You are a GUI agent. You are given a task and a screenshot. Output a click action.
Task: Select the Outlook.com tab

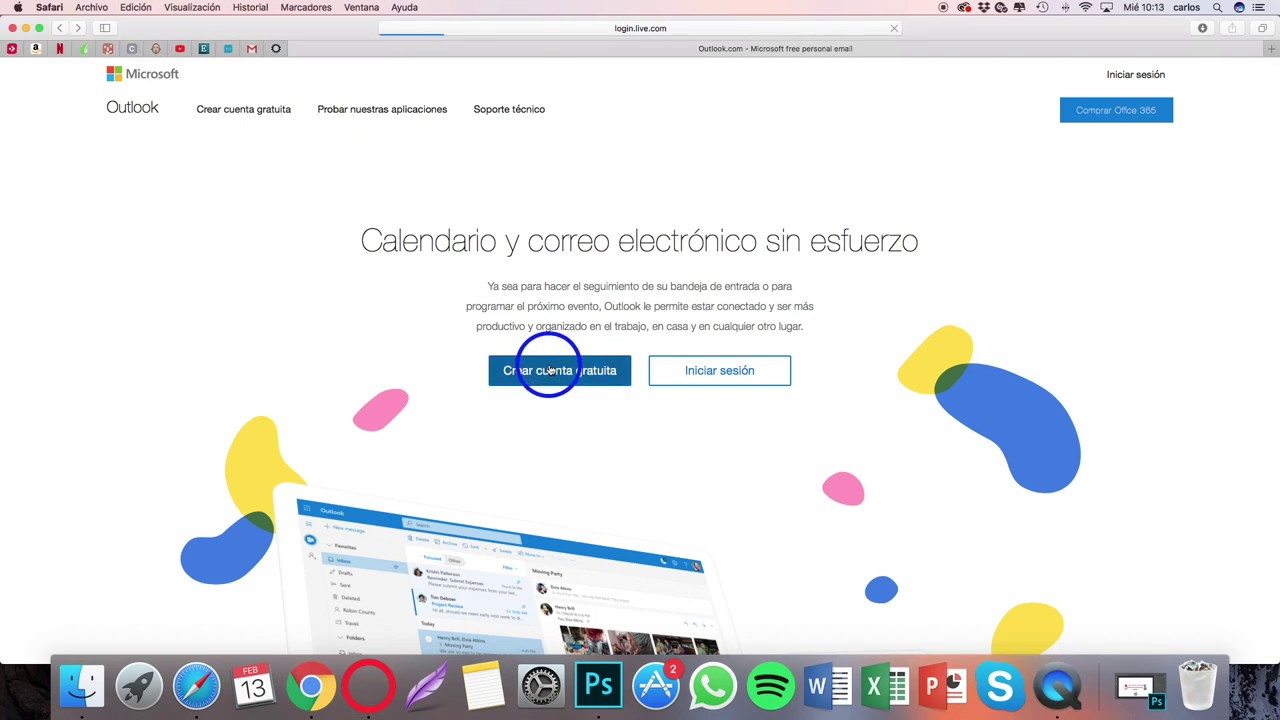pos(775,48)
